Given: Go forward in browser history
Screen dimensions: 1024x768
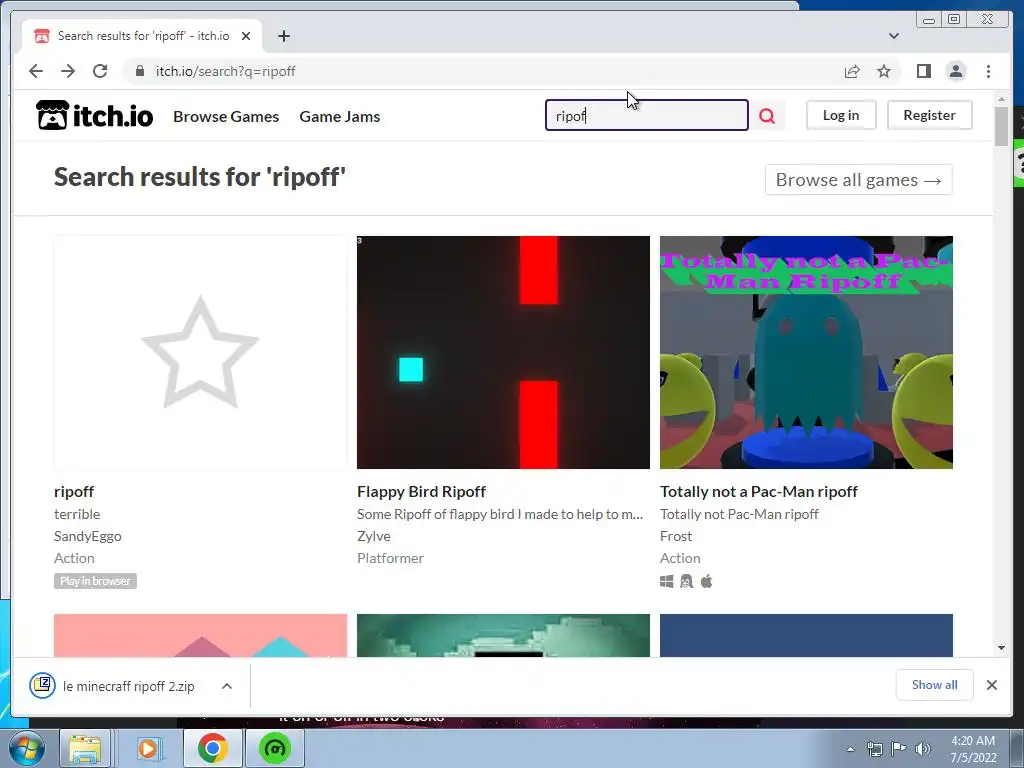Looking at the screenshot, I should pyautogui.click(x=68, y=71).
